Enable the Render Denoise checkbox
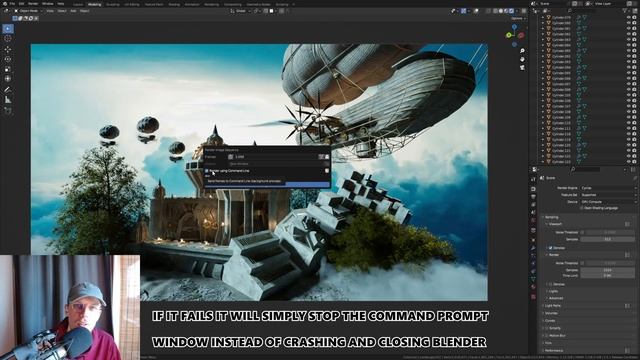 [551, 284]
